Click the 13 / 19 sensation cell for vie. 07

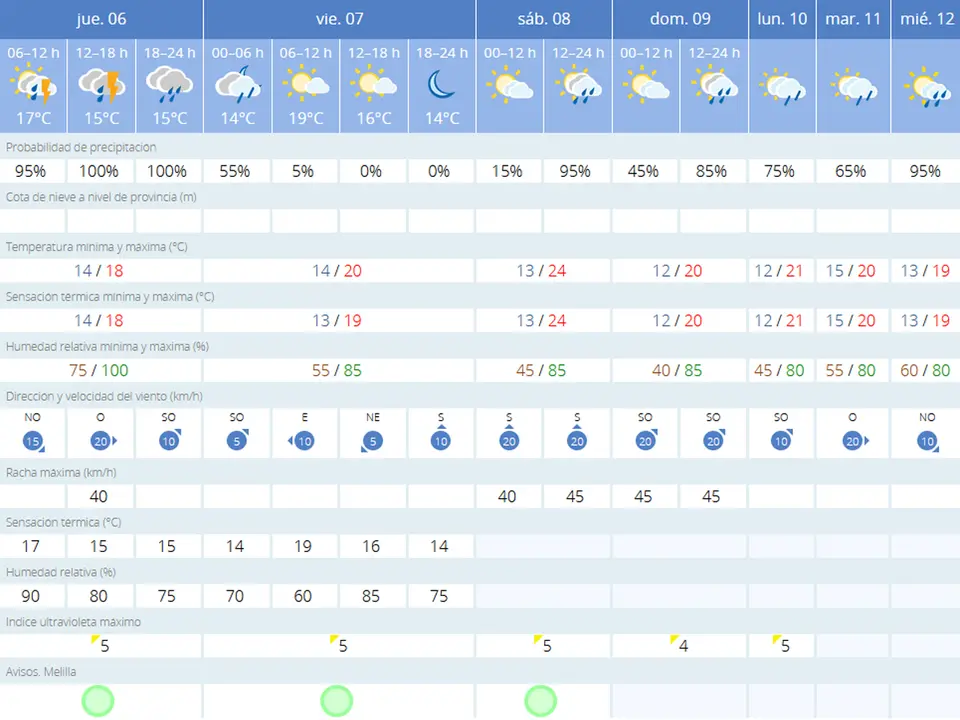[x=337, y=320]
